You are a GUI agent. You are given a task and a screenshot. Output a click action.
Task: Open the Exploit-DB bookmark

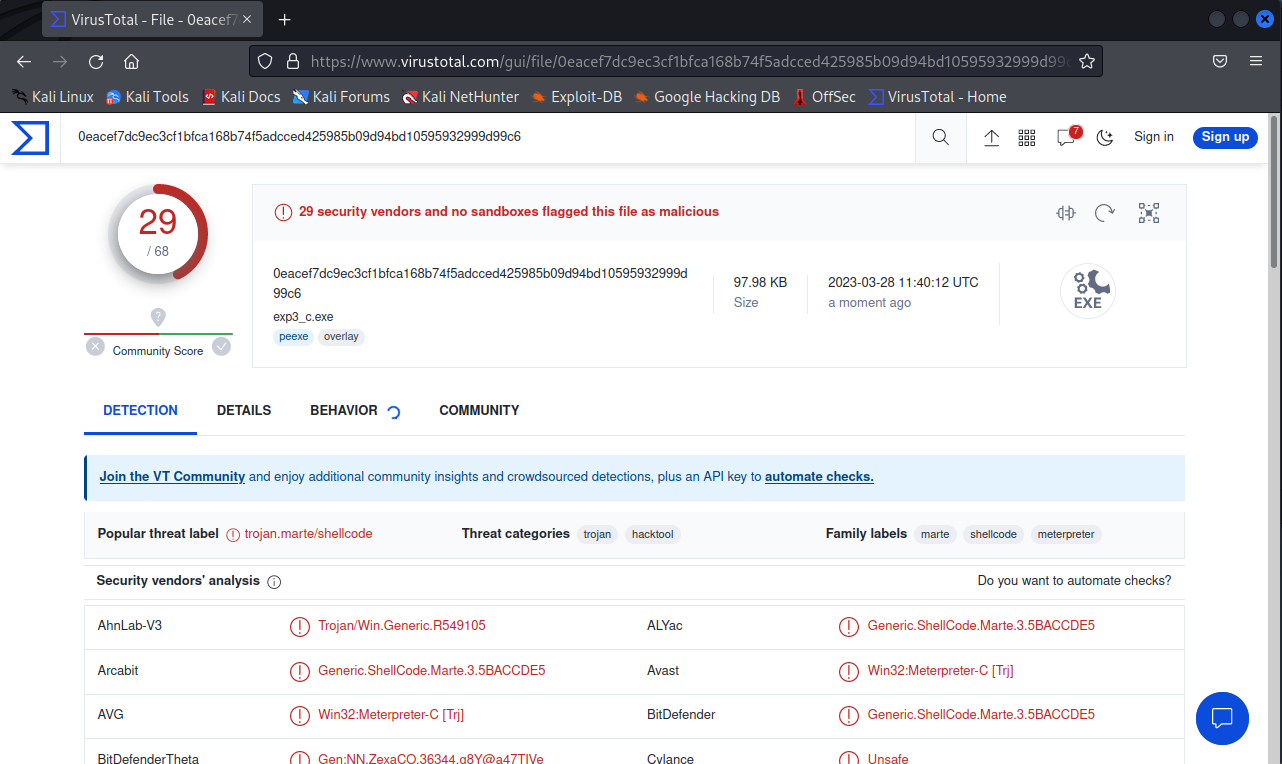click(x=577, y=97)
